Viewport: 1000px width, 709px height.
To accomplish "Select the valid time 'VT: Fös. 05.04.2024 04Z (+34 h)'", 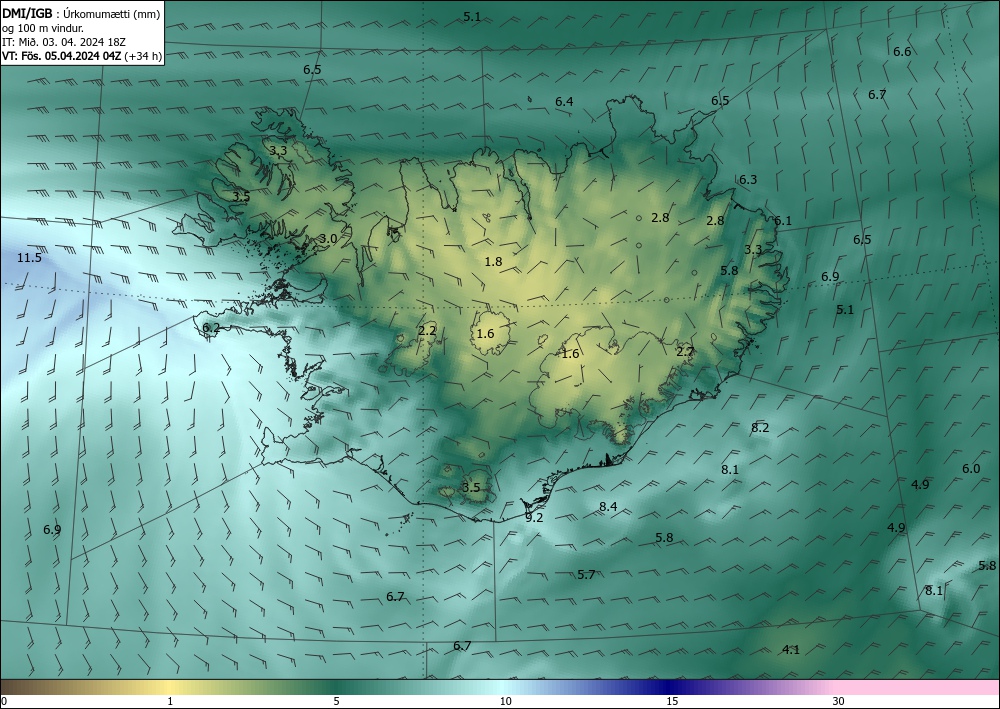I will [82, 56].
